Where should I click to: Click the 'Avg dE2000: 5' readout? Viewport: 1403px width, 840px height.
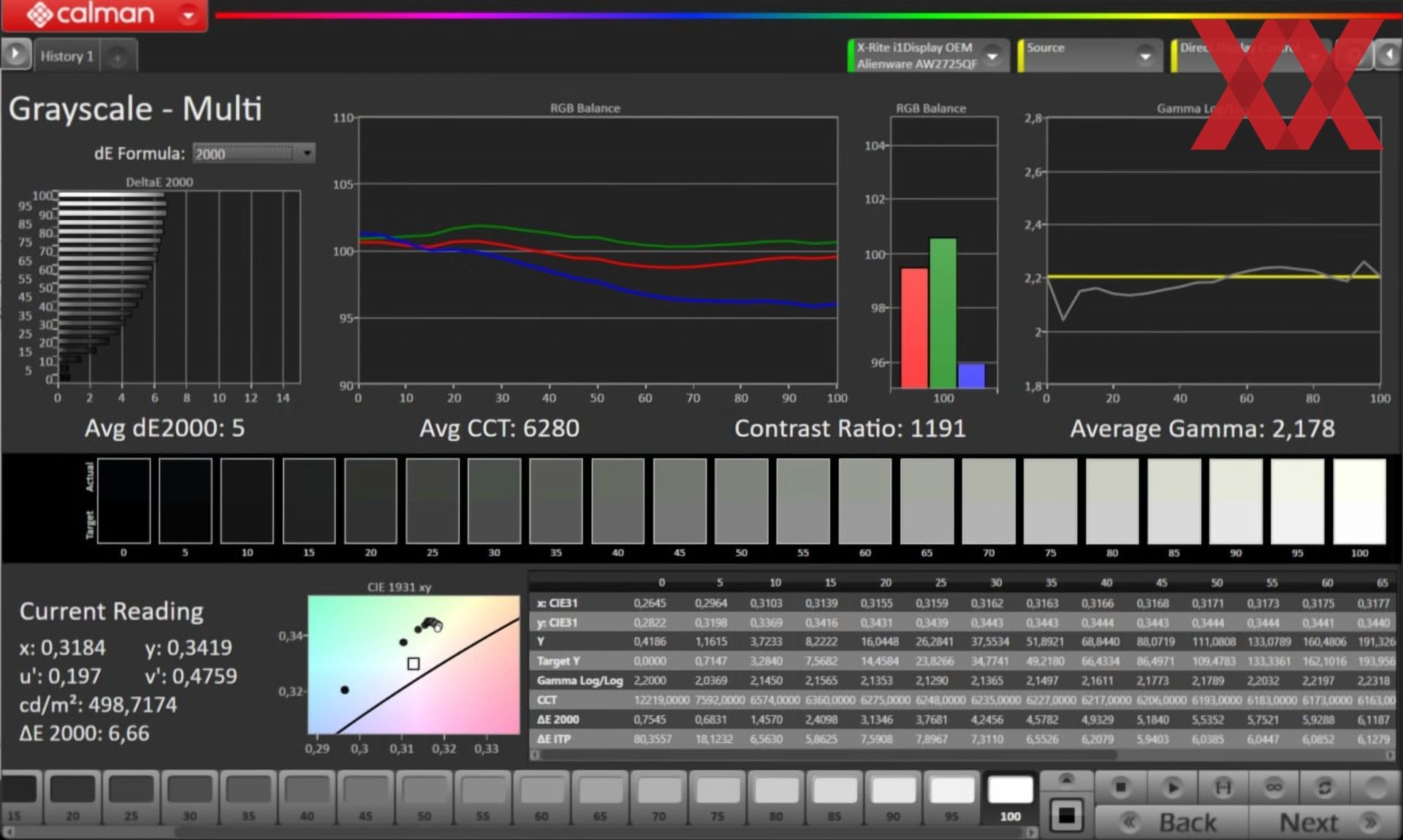coord(164,428)
